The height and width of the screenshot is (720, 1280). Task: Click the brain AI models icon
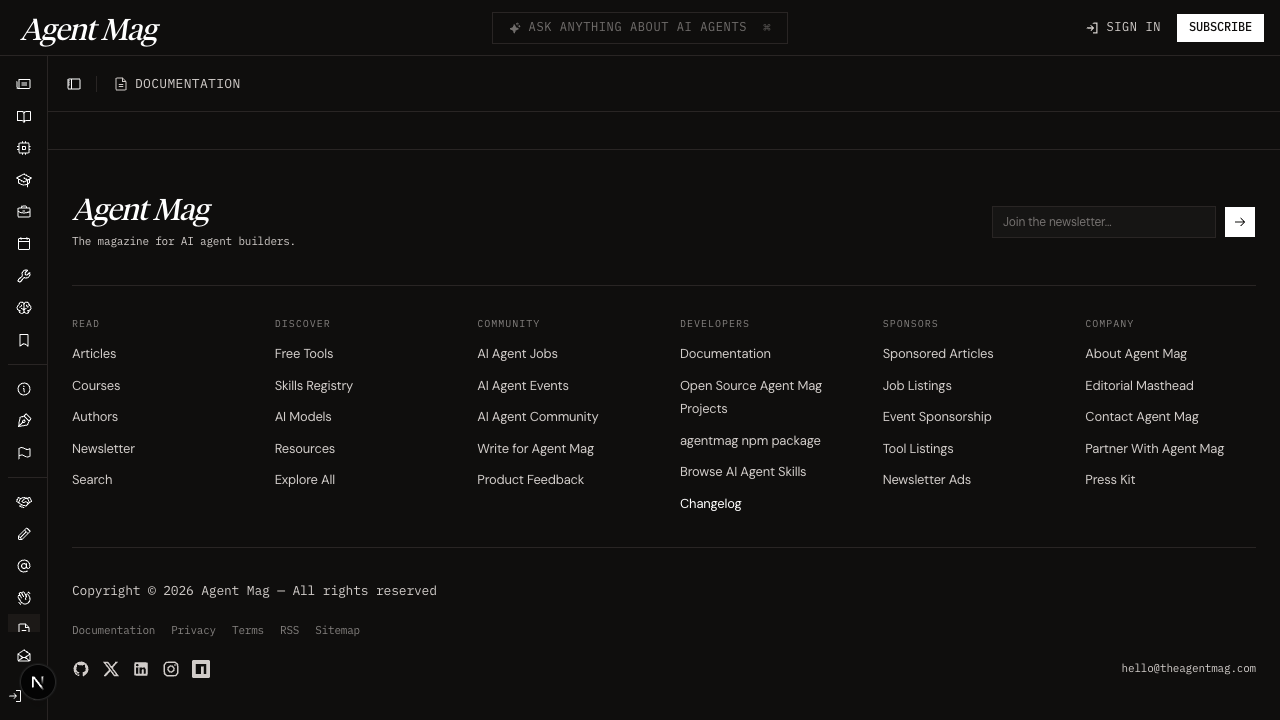click(24, 308)
